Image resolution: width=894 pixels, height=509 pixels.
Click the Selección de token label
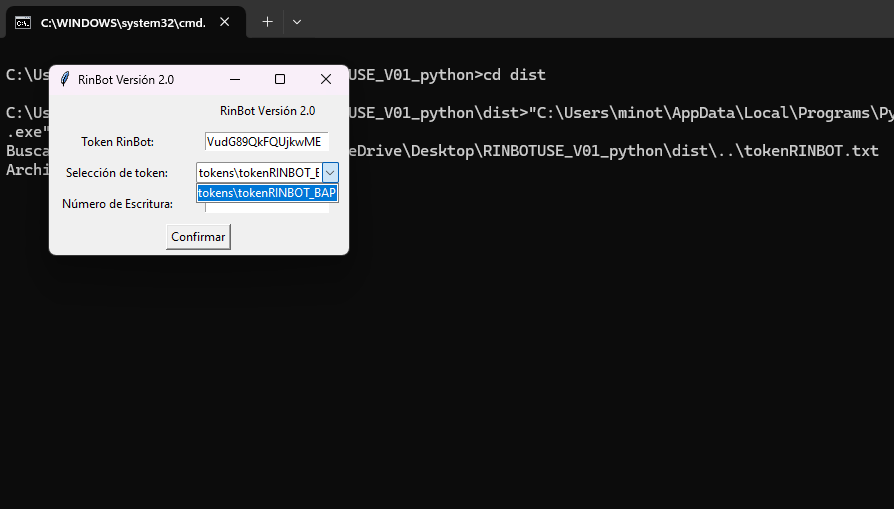pyautogui.click(x=117, y=173)
